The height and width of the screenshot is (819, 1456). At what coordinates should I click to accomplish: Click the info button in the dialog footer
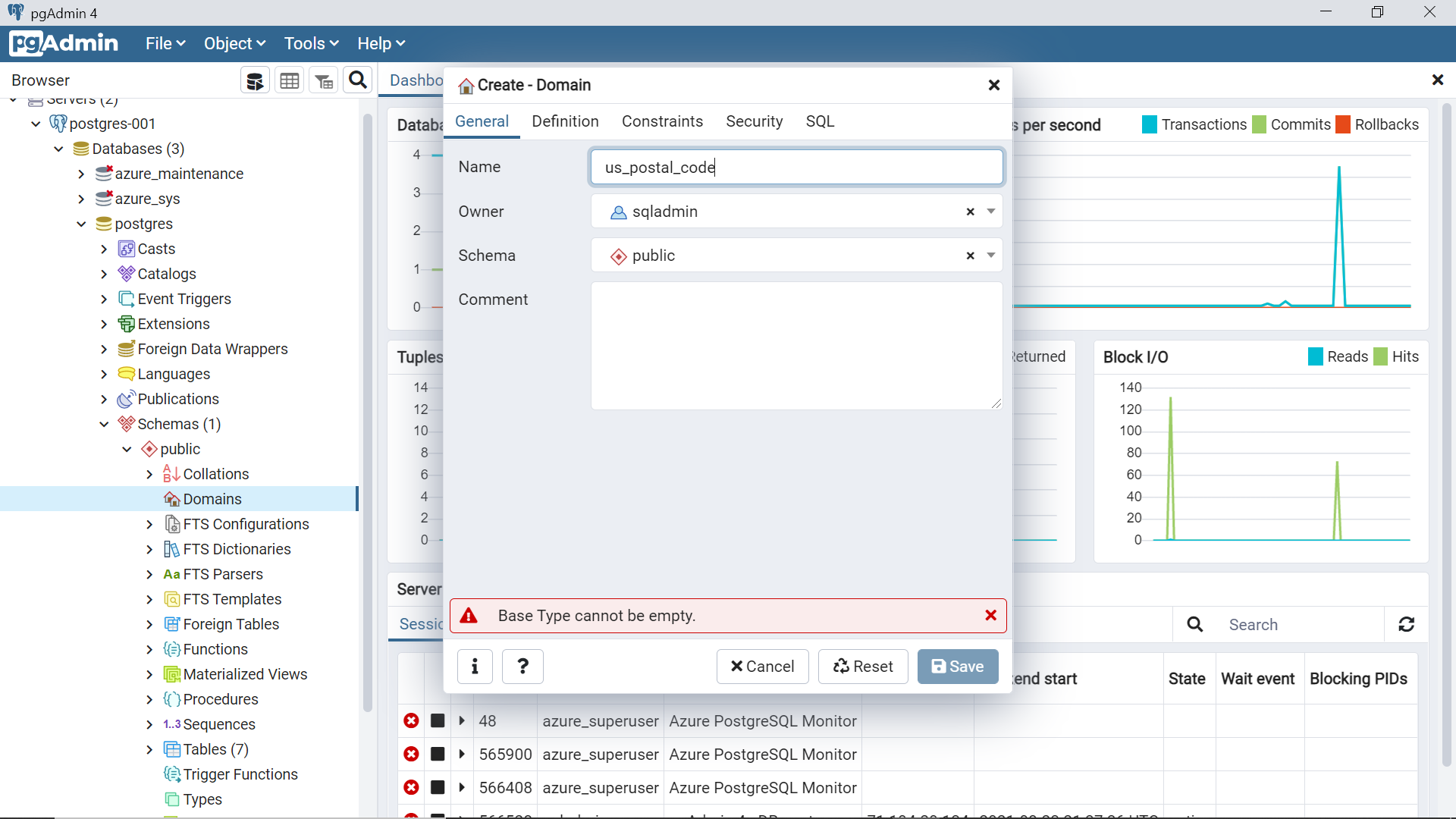(475, 667)
